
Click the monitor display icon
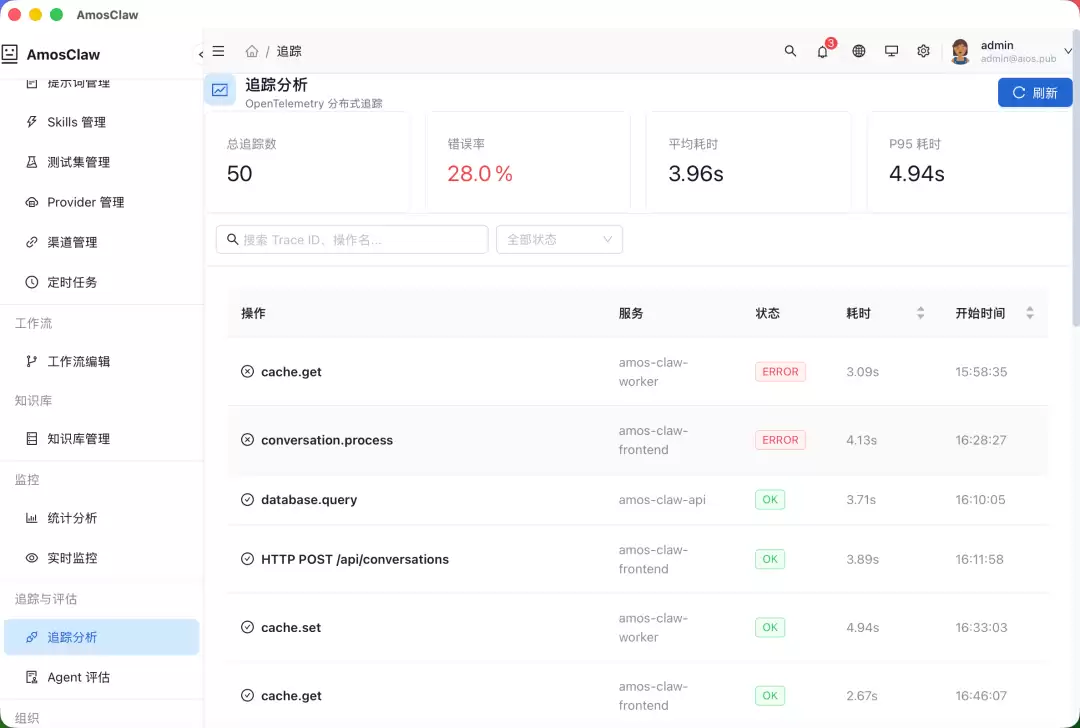coord(891,51)
